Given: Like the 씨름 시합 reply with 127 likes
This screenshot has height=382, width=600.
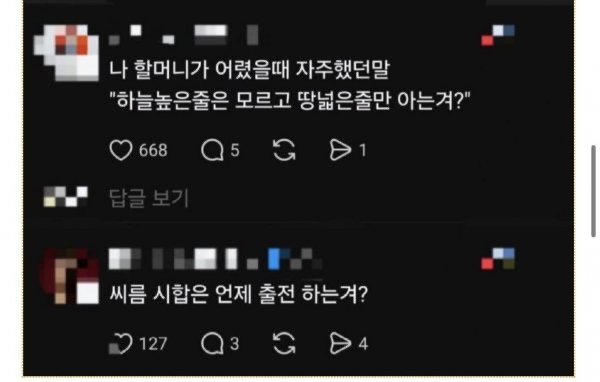Looking at the screenshot, I should tap(121, 343).
